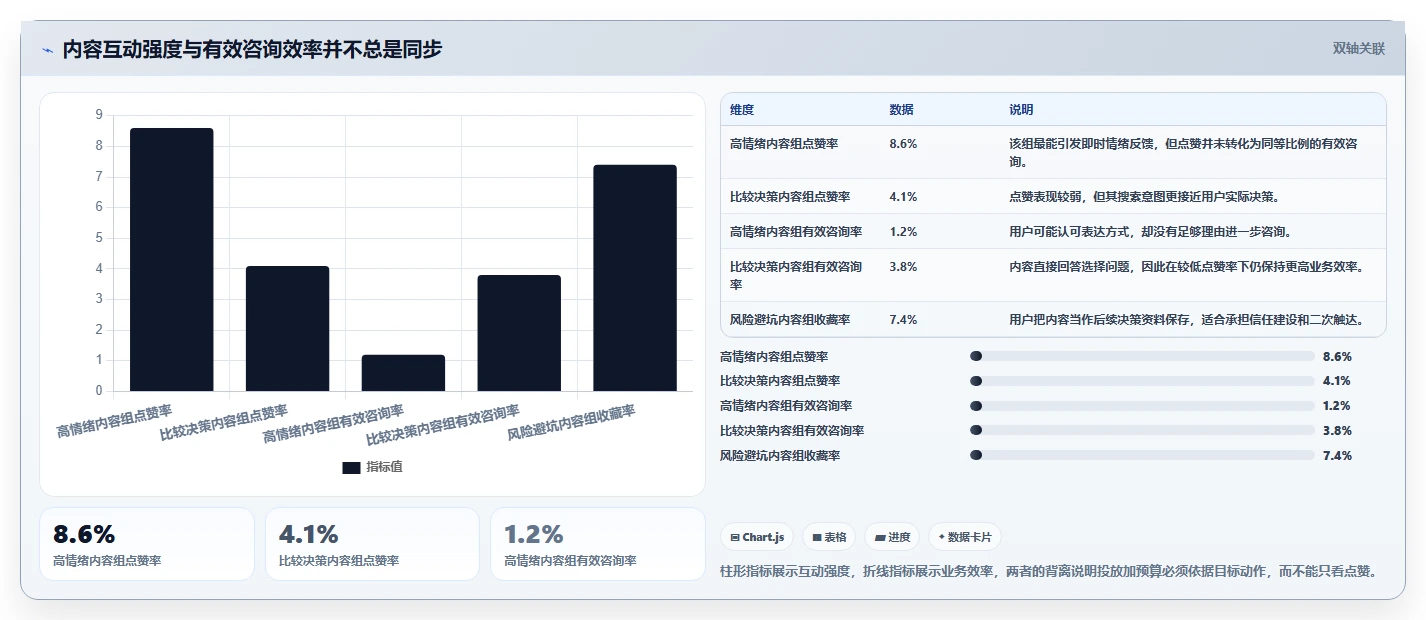Click the 表格 chip

(830, 537)
